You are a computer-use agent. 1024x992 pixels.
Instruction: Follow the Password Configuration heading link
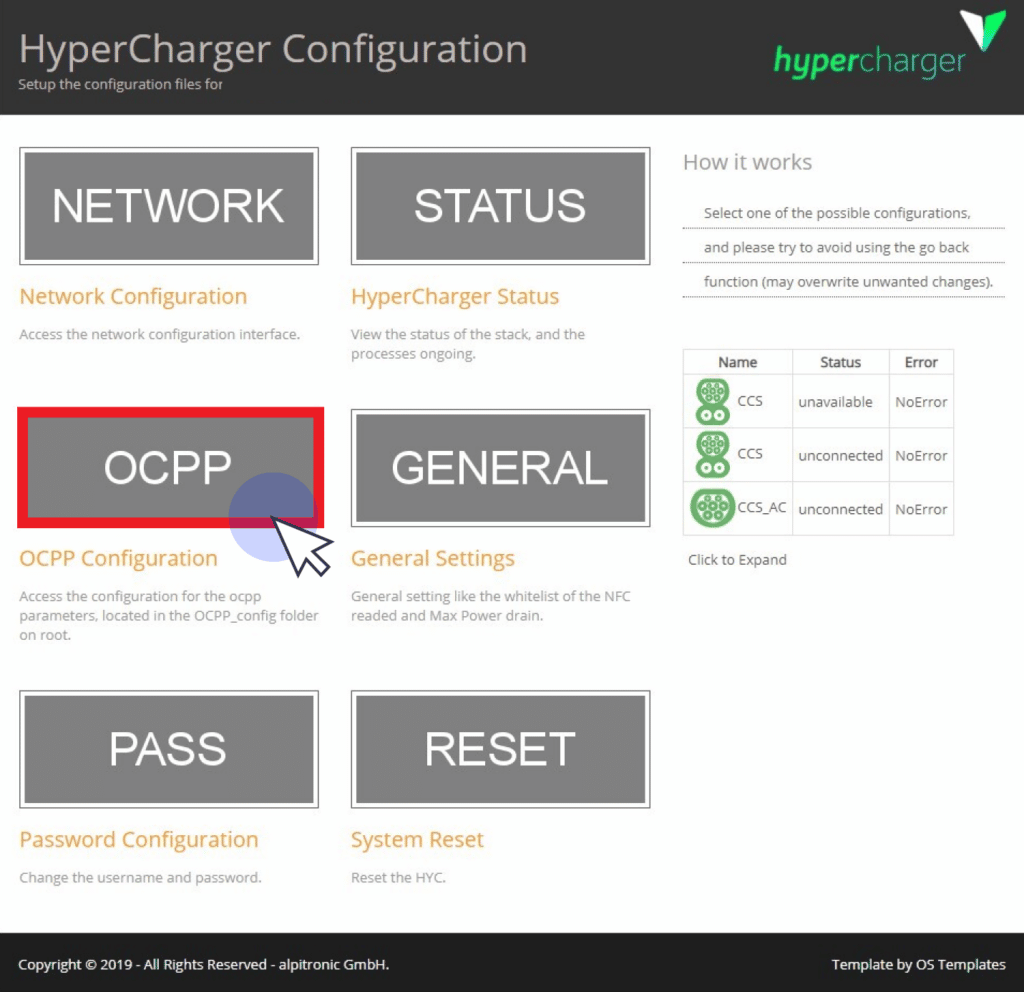coord(138,840)
